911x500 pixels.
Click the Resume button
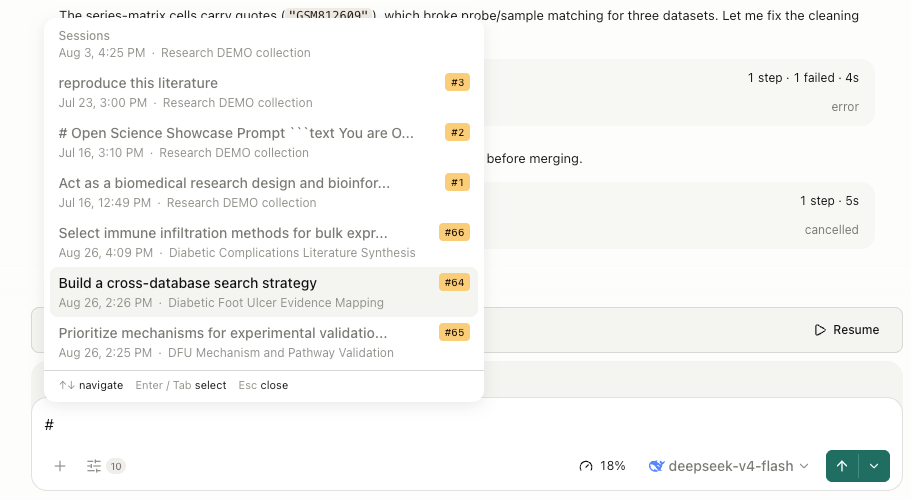847,330
